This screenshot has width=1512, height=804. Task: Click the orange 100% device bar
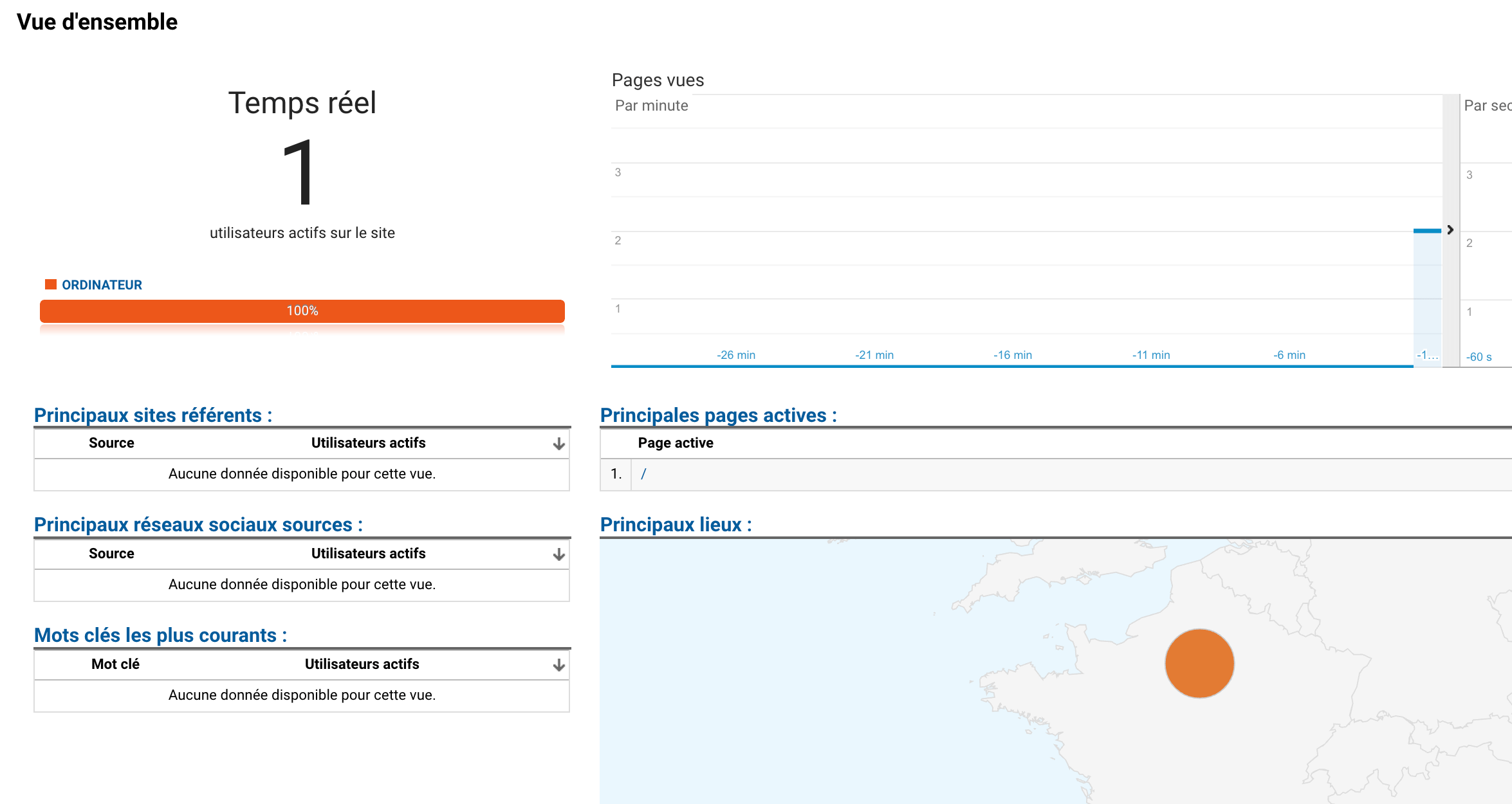click(302, 311)
